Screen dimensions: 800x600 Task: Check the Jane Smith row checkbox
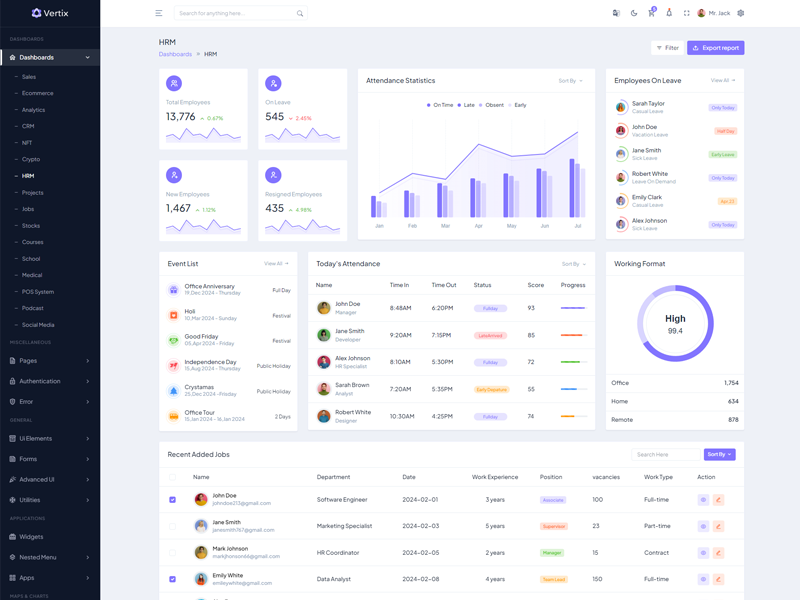tap(172, 526)
